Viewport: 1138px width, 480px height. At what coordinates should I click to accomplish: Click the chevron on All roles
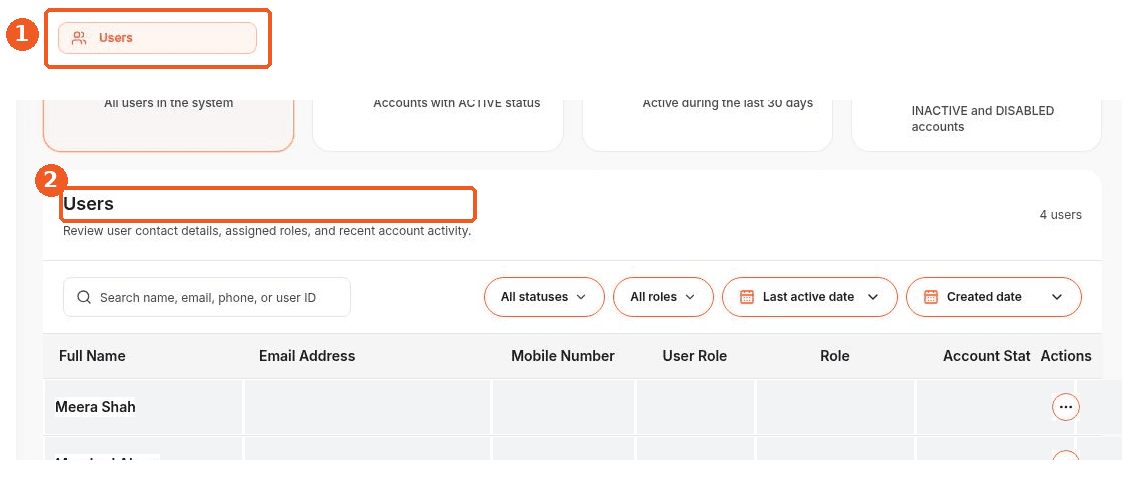(x=689, y=297)
